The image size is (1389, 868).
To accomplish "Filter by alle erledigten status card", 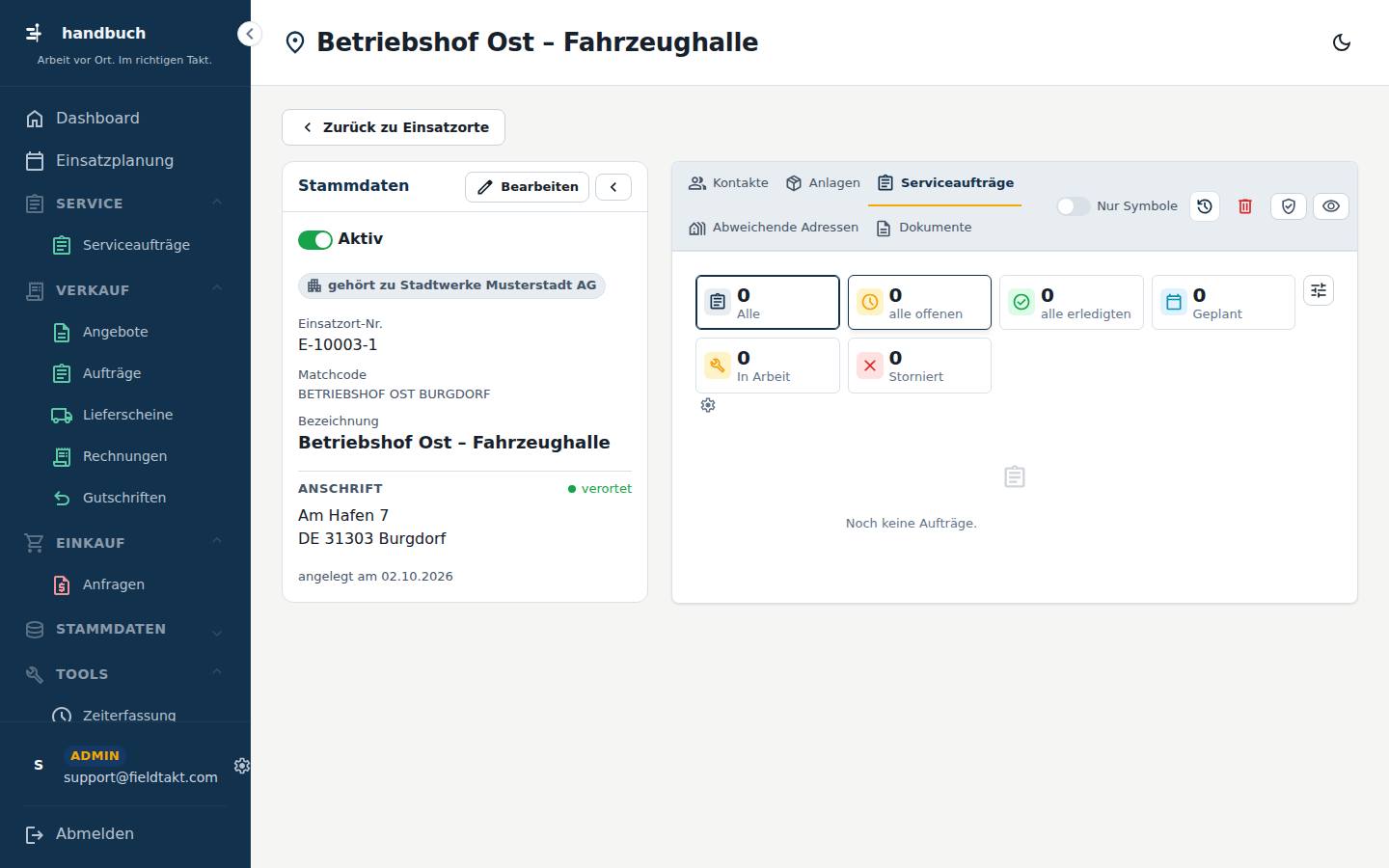I will click(x=1072, y=303).
